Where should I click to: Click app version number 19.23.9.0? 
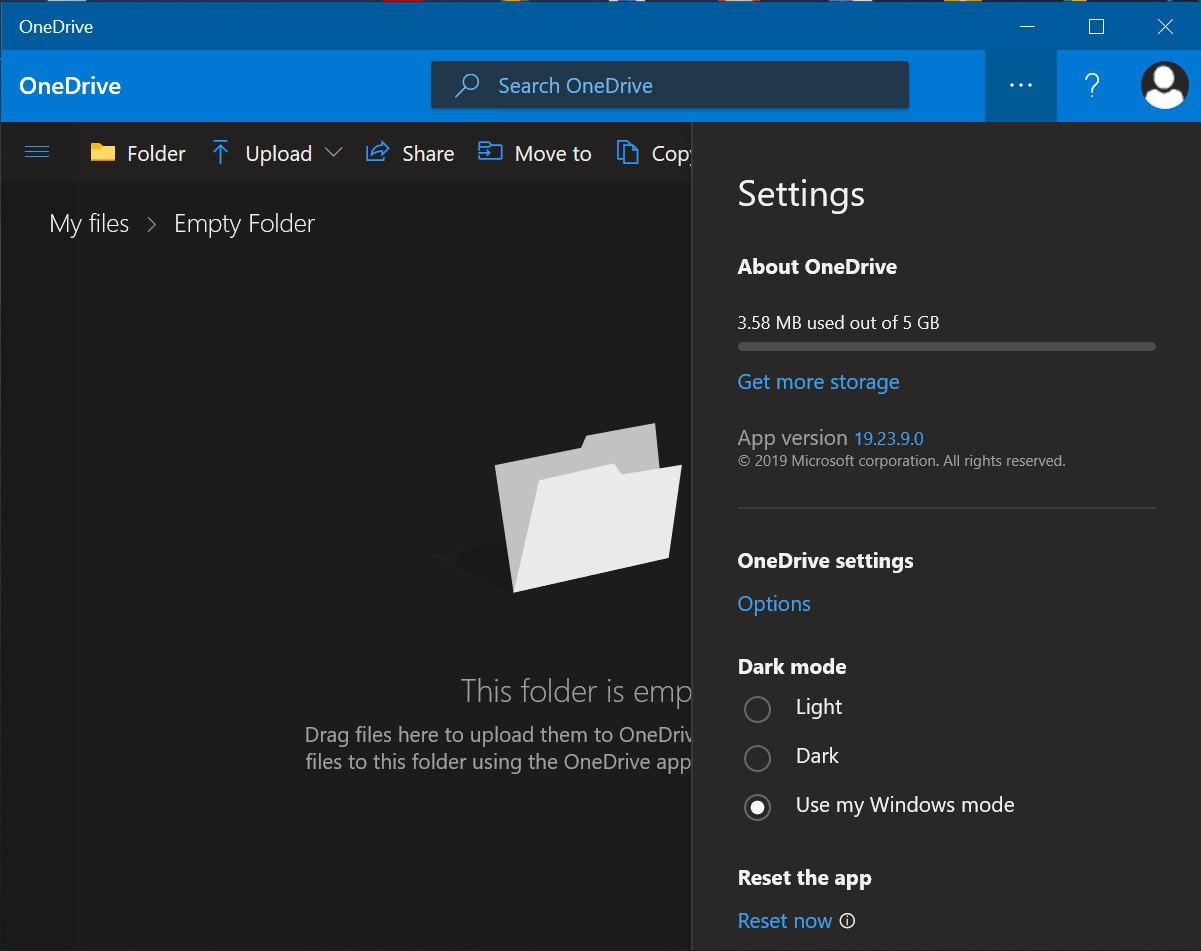pos(888,438)
